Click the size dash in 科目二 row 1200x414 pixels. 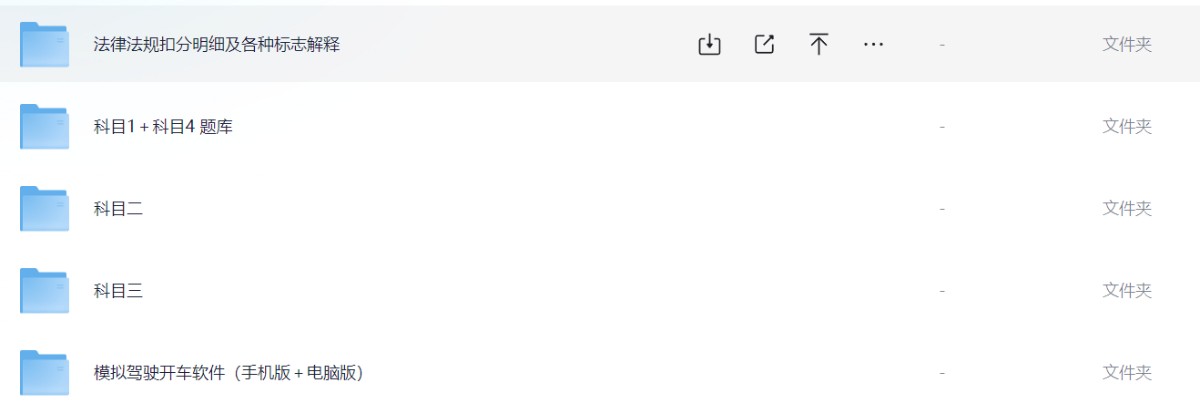(x=942, y=209)
